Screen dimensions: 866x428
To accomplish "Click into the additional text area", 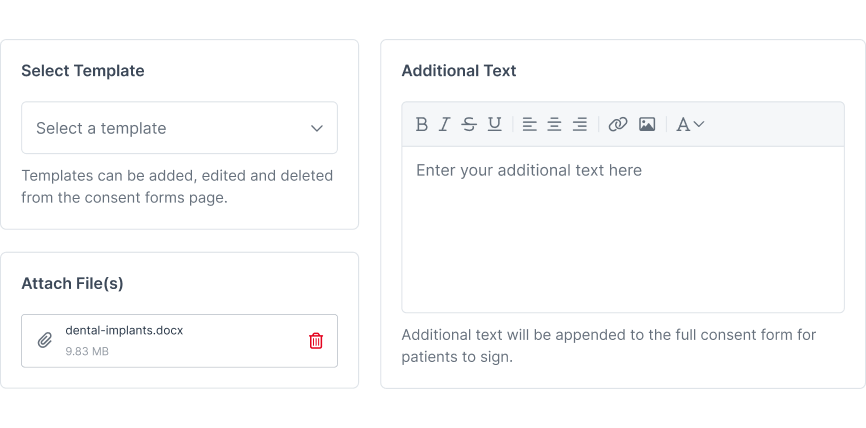I will click(x=623, y=230).
